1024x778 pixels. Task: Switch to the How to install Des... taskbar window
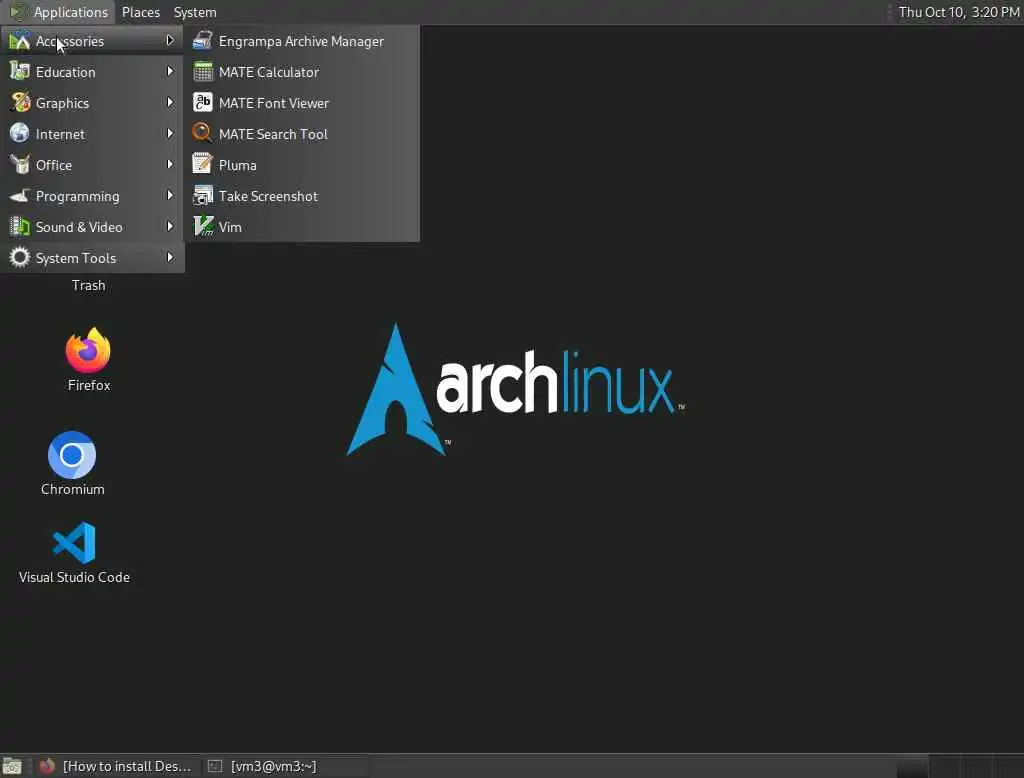115,766
